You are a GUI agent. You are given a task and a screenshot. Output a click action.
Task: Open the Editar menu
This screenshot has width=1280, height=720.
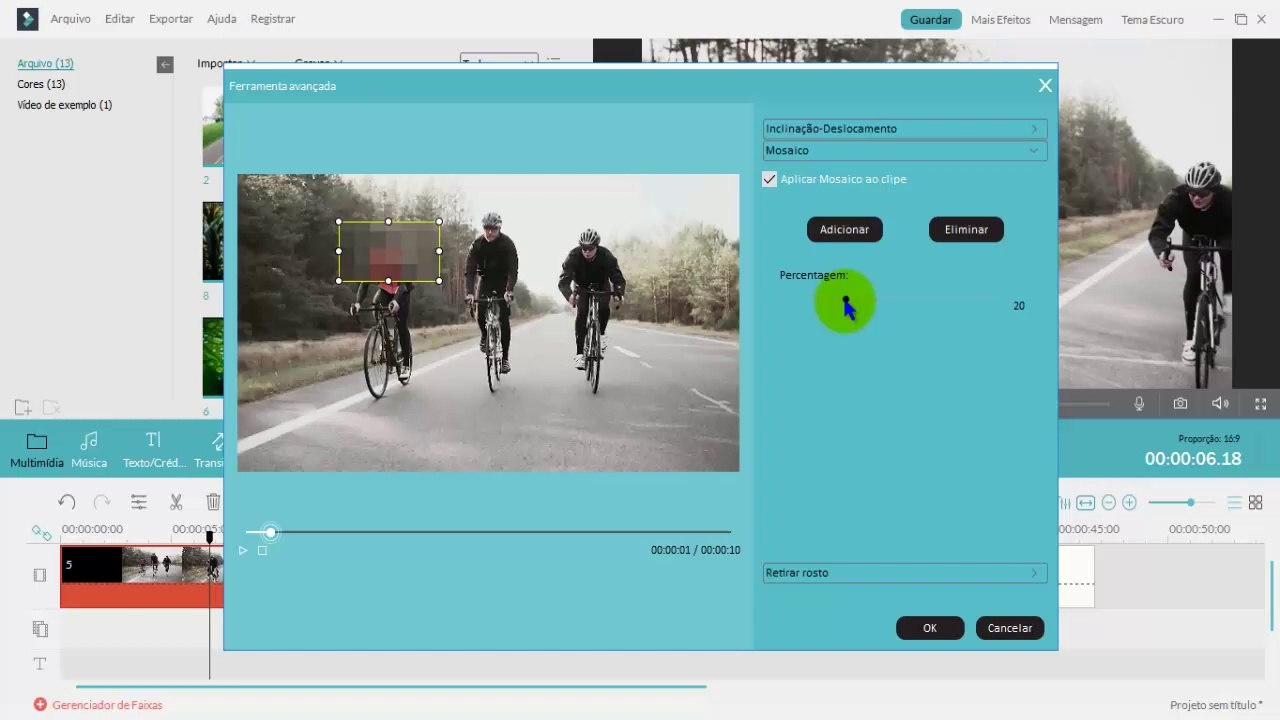[x=120, y=19]
